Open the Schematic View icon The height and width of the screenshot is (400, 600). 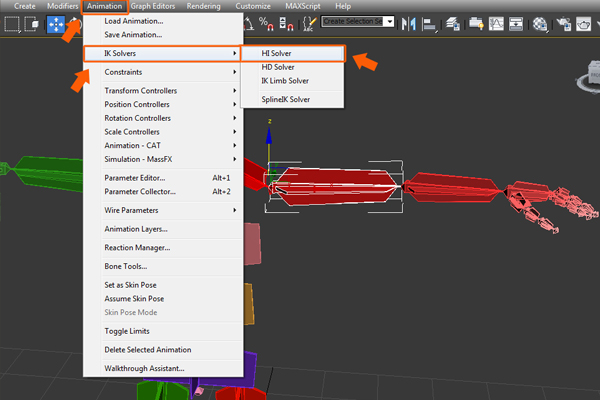(516, 24)
